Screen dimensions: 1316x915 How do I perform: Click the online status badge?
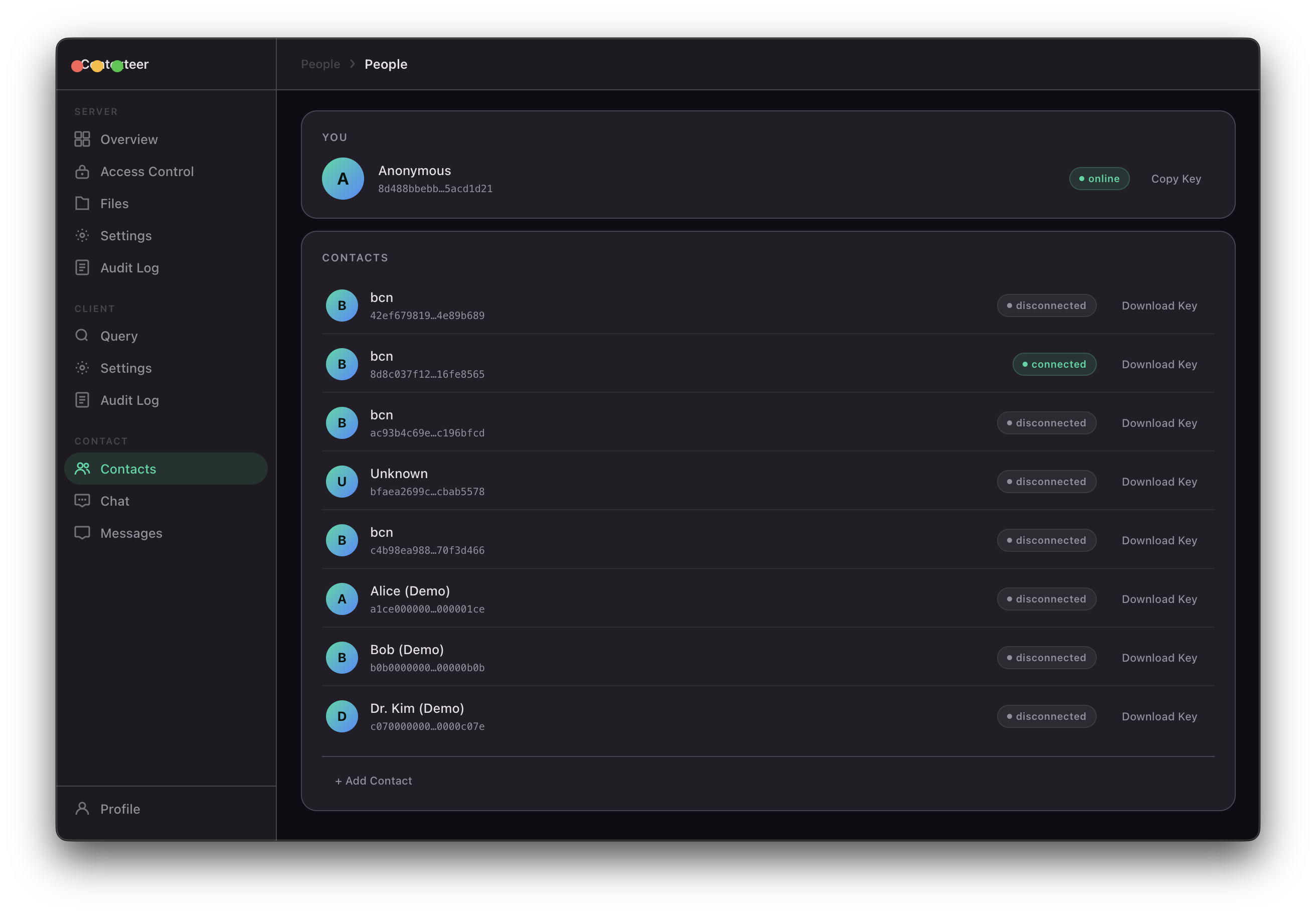tap(1099, 179)
